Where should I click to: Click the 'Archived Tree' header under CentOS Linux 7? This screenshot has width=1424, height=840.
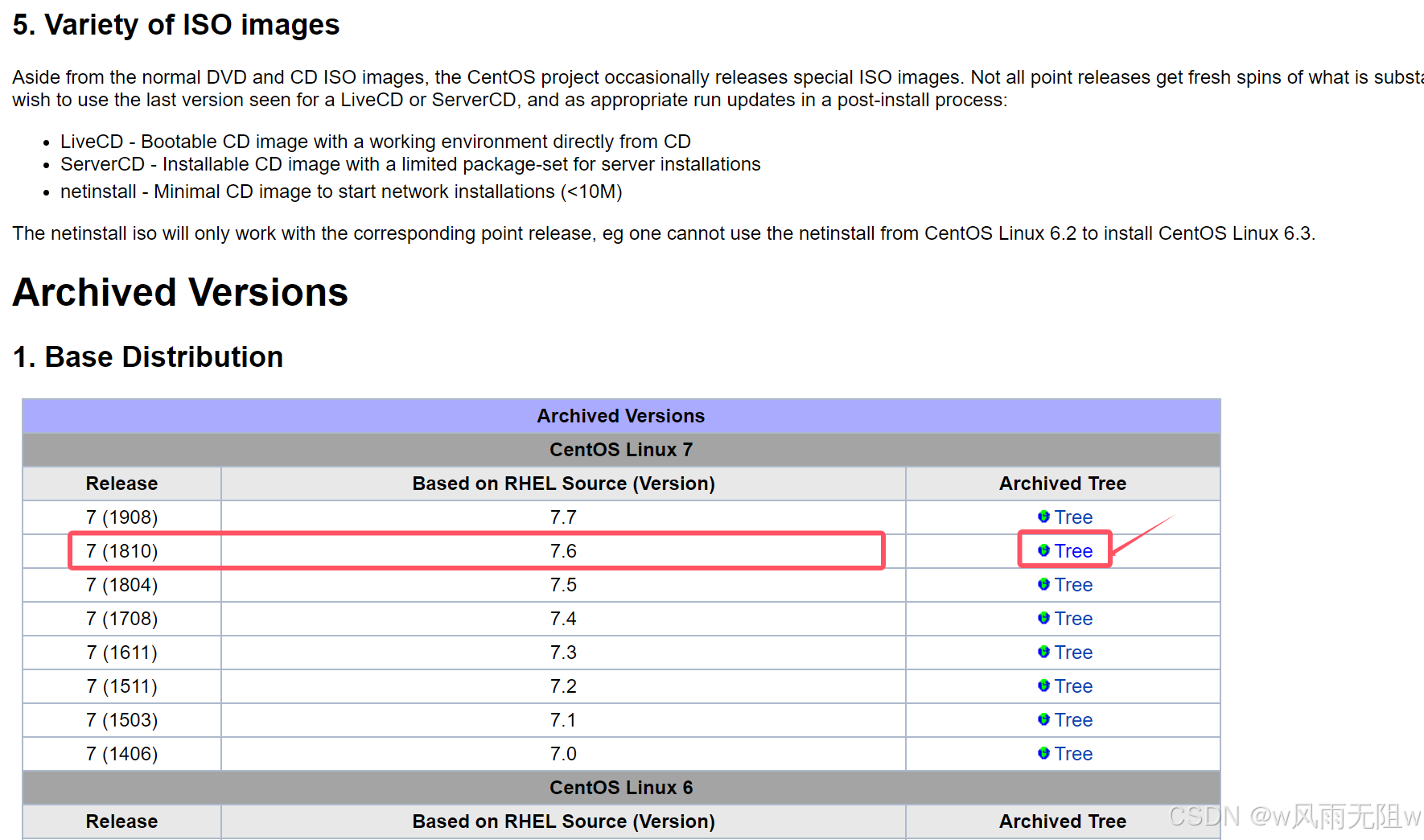pyautogui.click(x=1063, y=484)
